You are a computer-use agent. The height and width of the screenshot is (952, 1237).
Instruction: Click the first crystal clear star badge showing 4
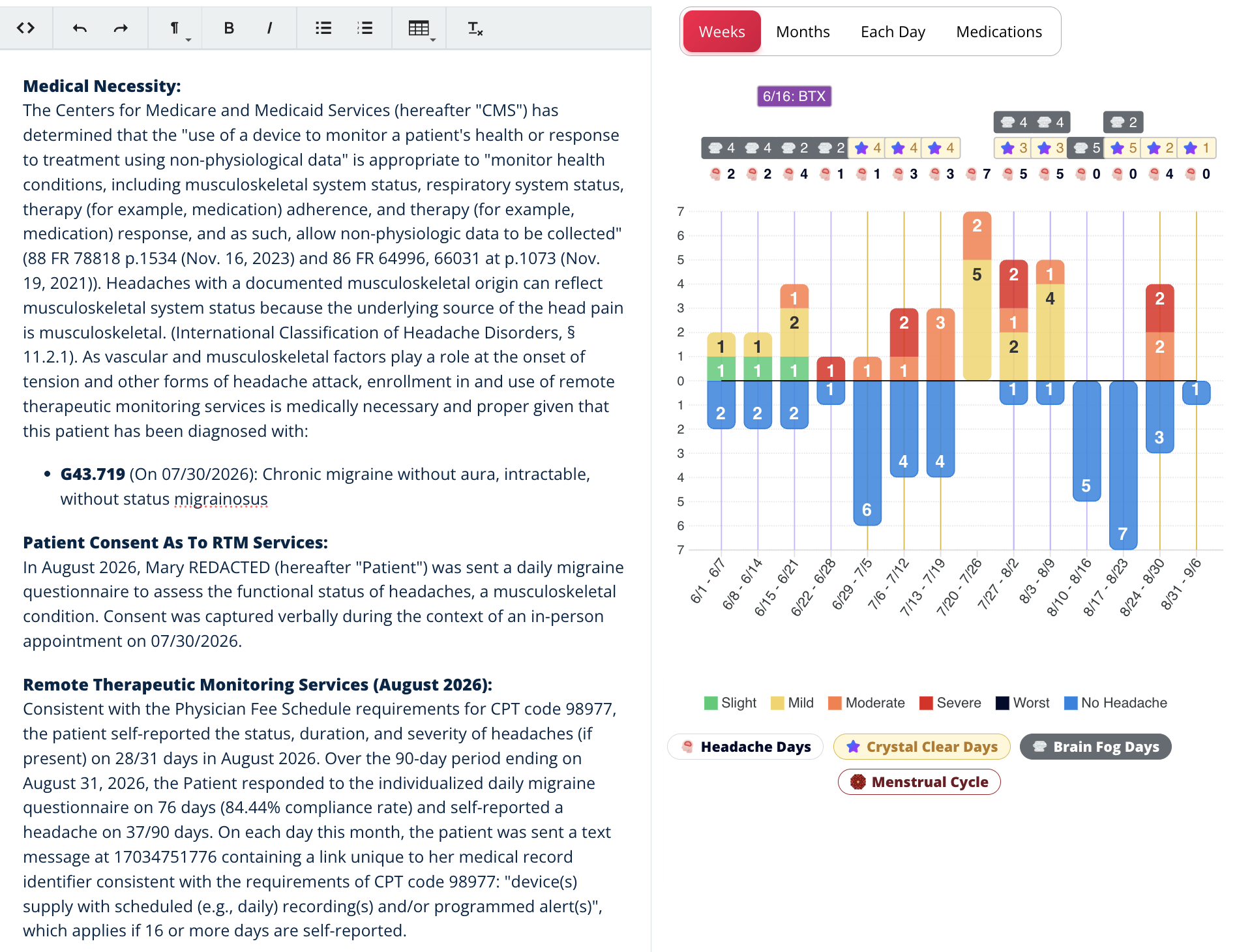(868, 148)
